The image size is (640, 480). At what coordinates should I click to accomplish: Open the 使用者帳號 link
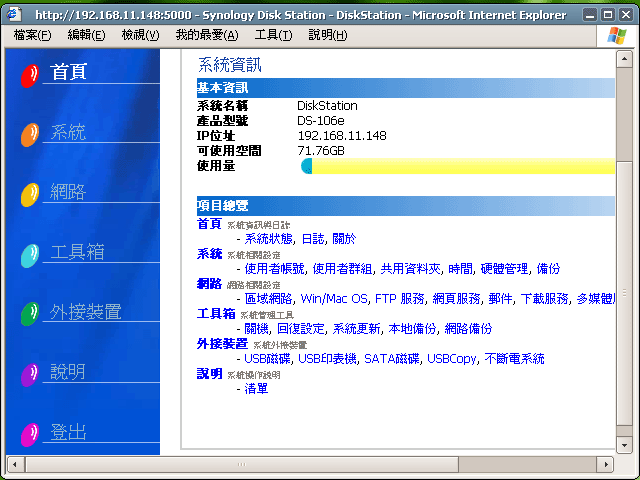click(x=274, y=269)
